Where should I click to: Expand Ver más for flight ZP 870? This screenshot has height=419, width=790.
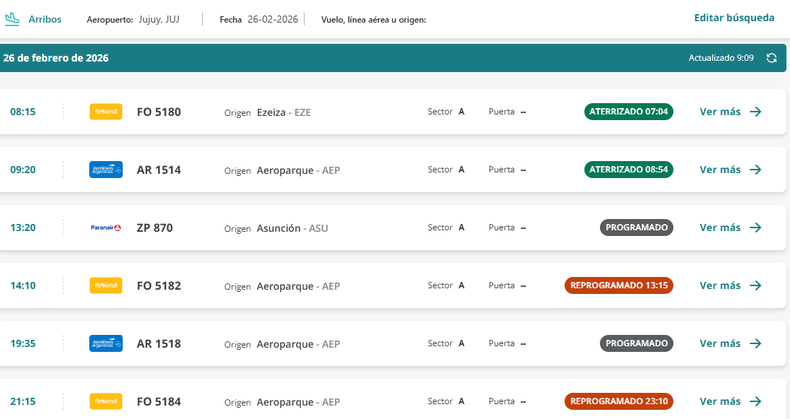pos(730,228)
